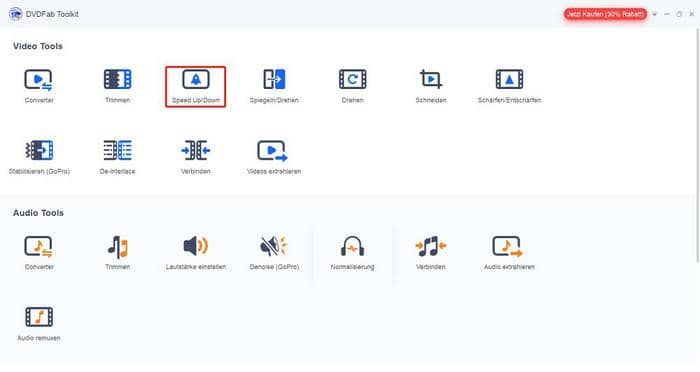Image resolution: width=700 pixels, height=372 pixels.
Task: Click the vertical scrollbar on the right
Action: pos(698,145)
